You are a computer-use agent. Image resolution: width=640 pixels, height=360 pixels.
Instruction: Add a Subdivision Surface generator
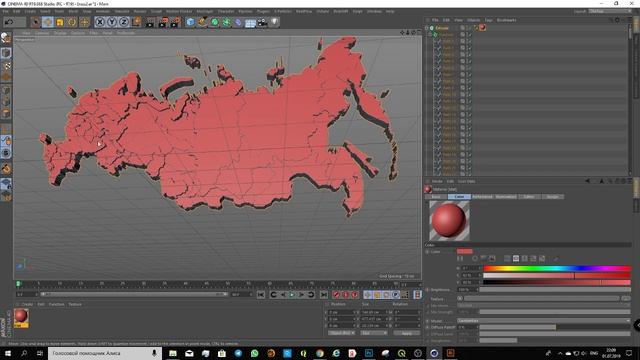[215, 22]
